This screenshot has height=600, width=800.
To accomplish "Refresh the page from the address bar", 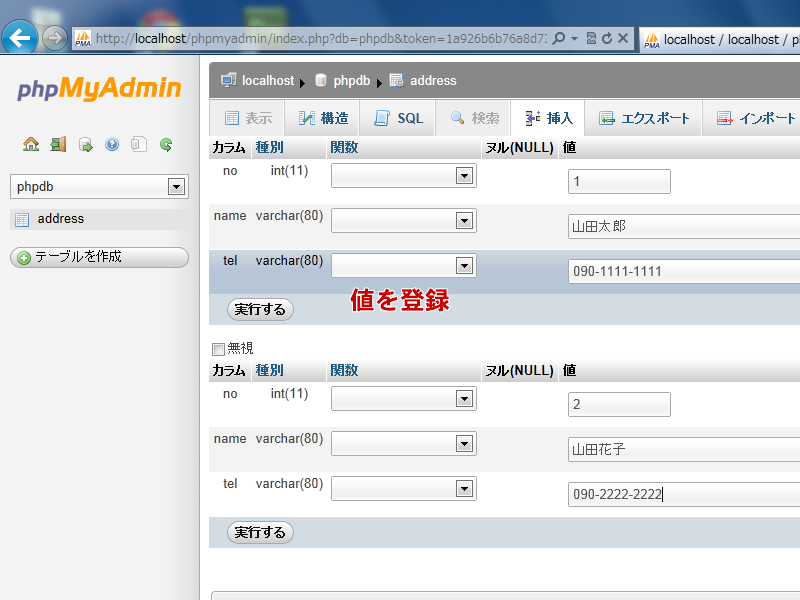I will (x=606, y=39).
